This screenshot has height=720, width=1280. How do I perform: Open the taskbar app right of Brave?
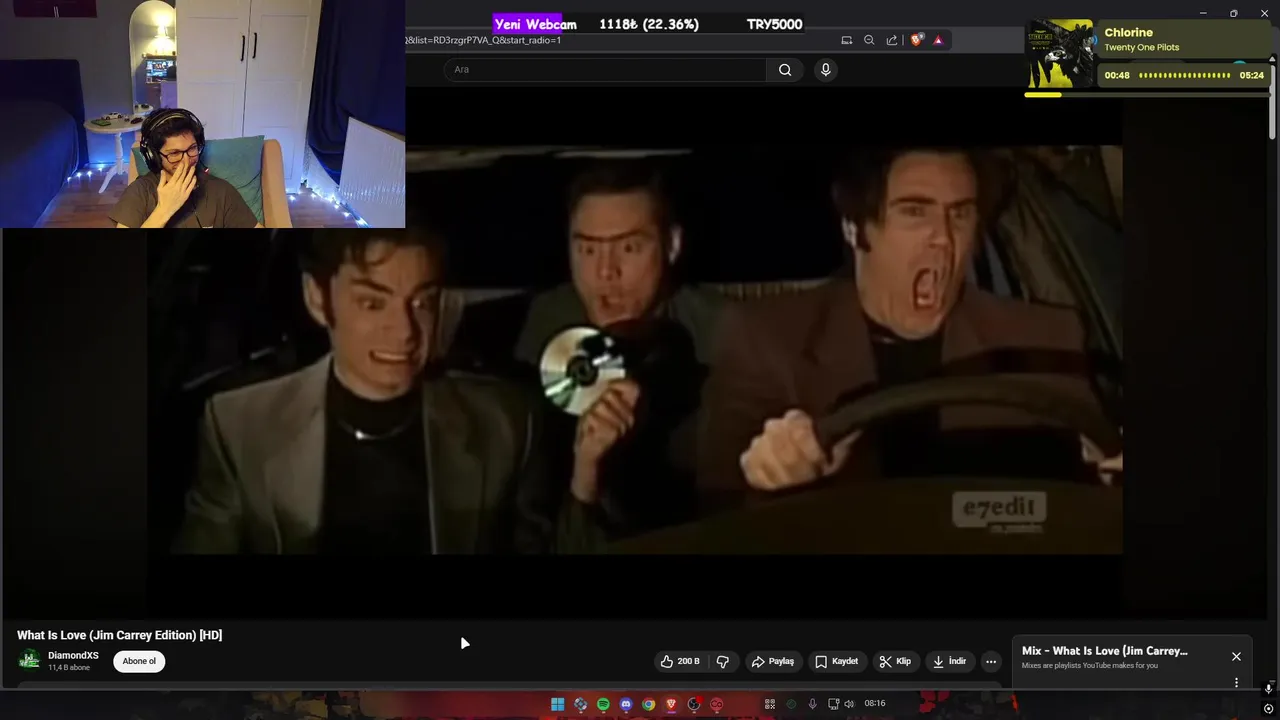pyautogui.click(x=694, y=704)
